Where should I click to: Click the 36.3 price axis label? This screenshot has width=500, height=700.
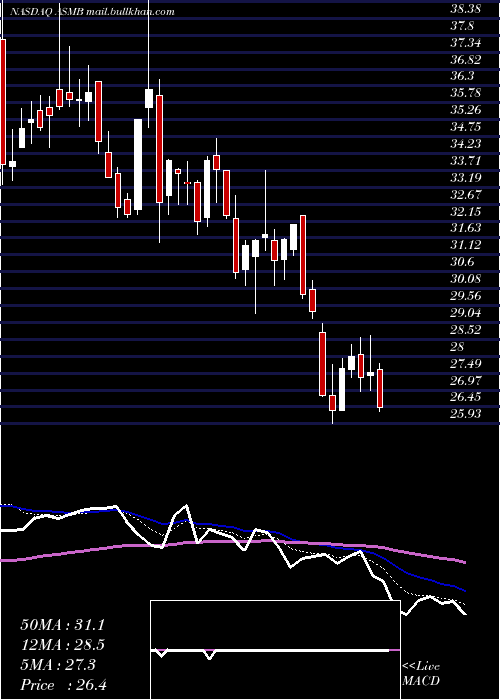(462, 76)
